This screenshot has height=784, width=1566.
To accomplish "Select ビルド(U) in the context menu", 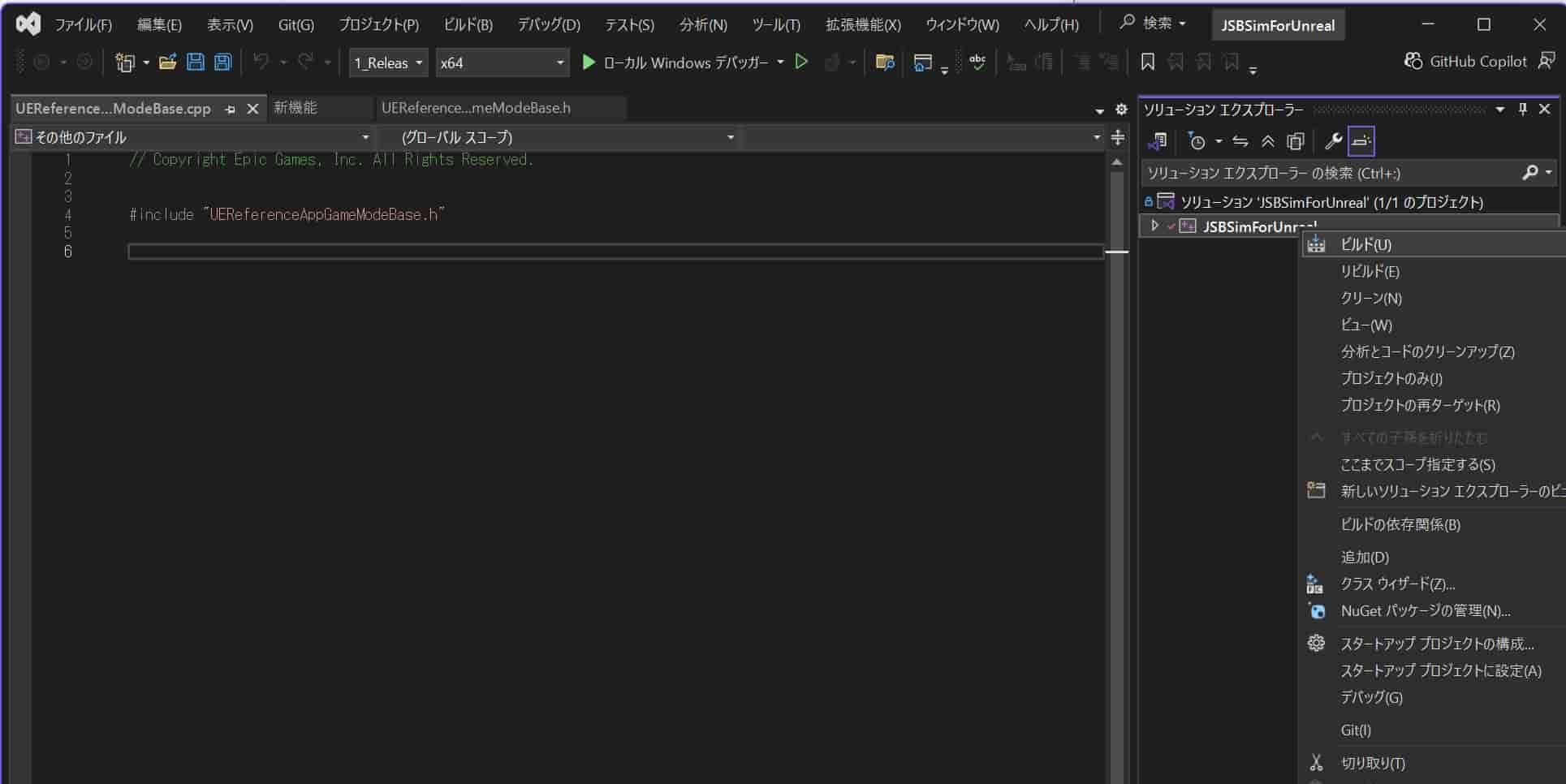I will coord(1434,244).
